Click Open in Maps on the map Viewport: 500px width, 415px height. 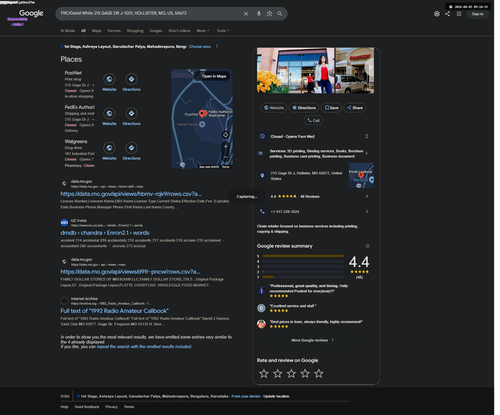click(x=213, y=76)
